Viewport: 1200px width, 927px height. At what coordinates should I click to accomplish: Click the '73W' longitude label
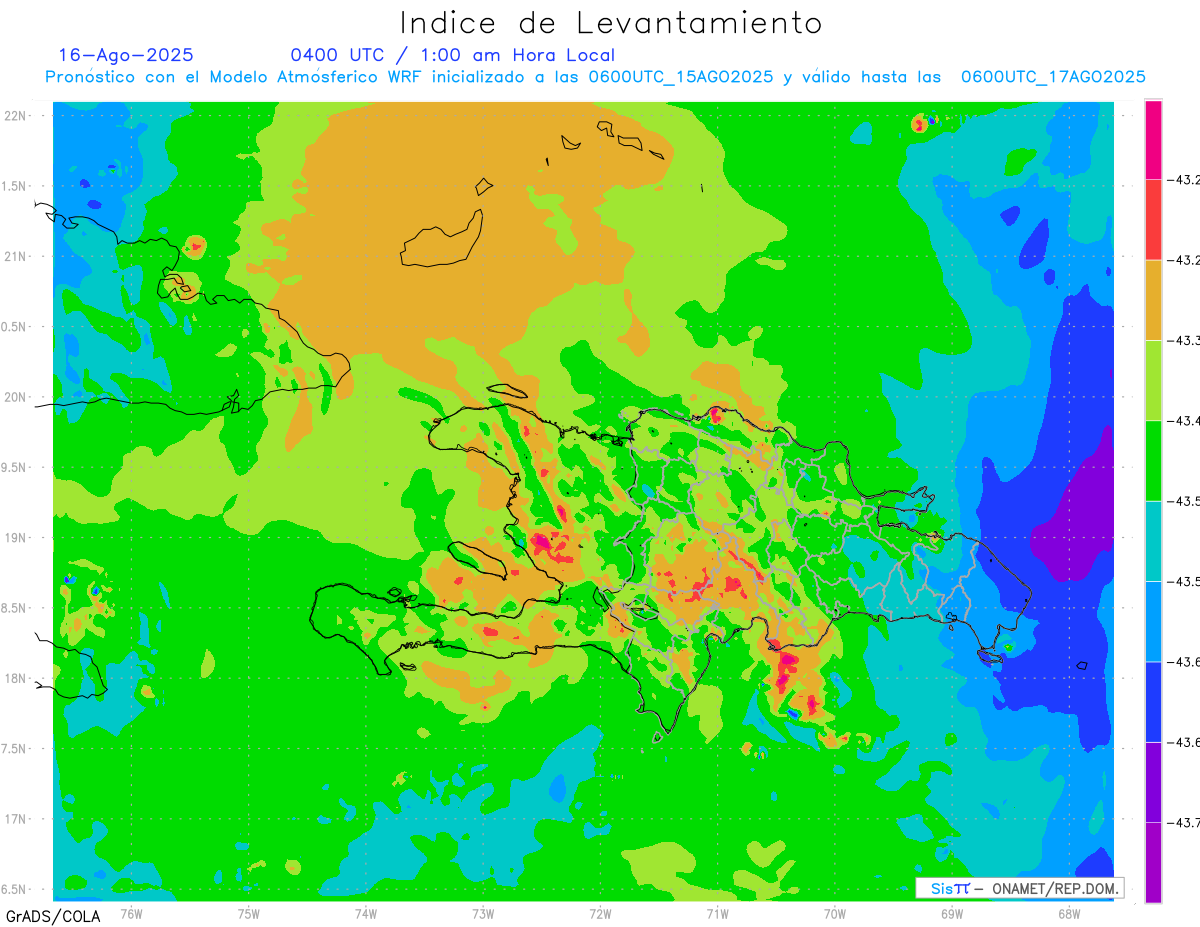click(483, 913)
